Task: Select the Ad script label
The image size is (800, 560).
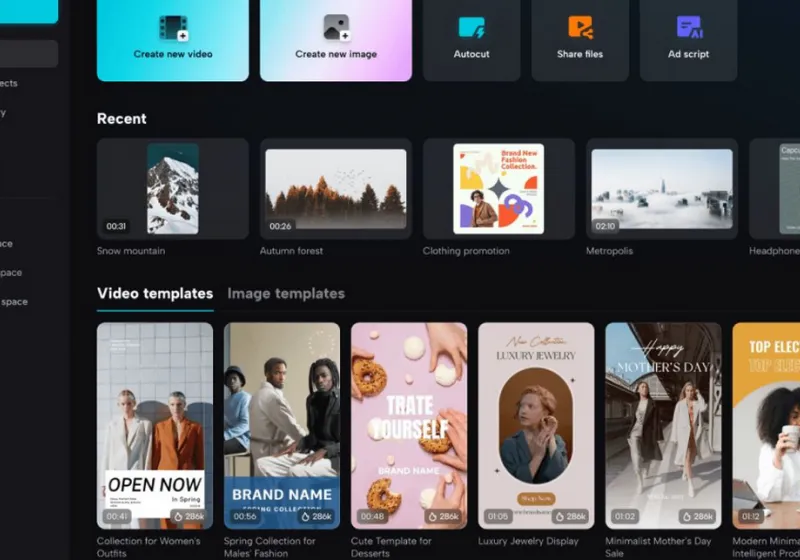Action: point(688,54)
